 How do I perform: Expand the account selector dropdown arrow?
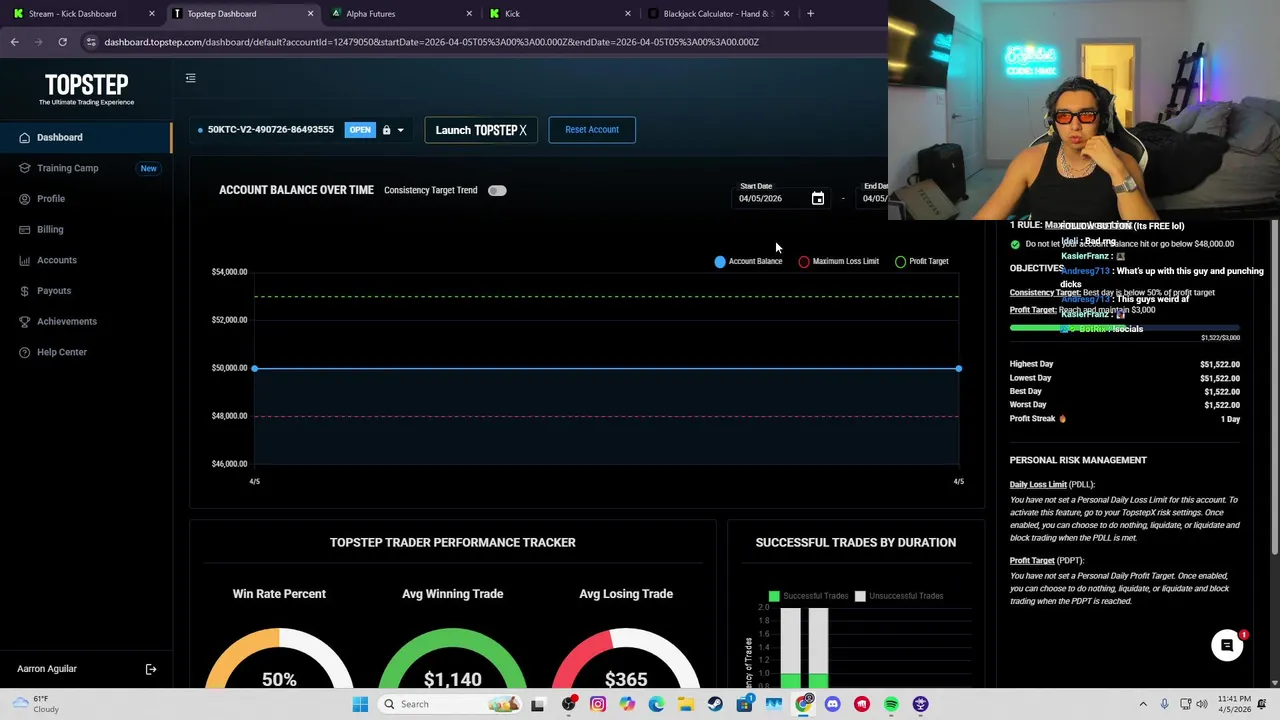(401, 130)
